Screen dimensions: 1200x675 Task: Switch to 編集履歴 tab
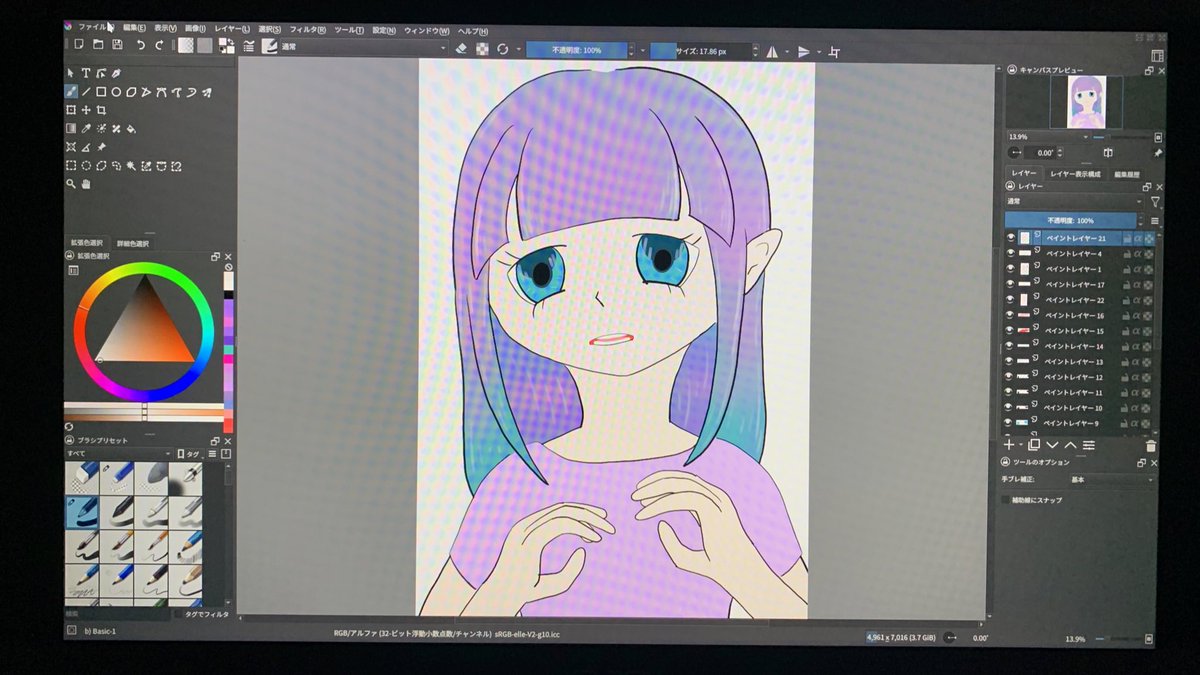click(x=1128, y=174)
